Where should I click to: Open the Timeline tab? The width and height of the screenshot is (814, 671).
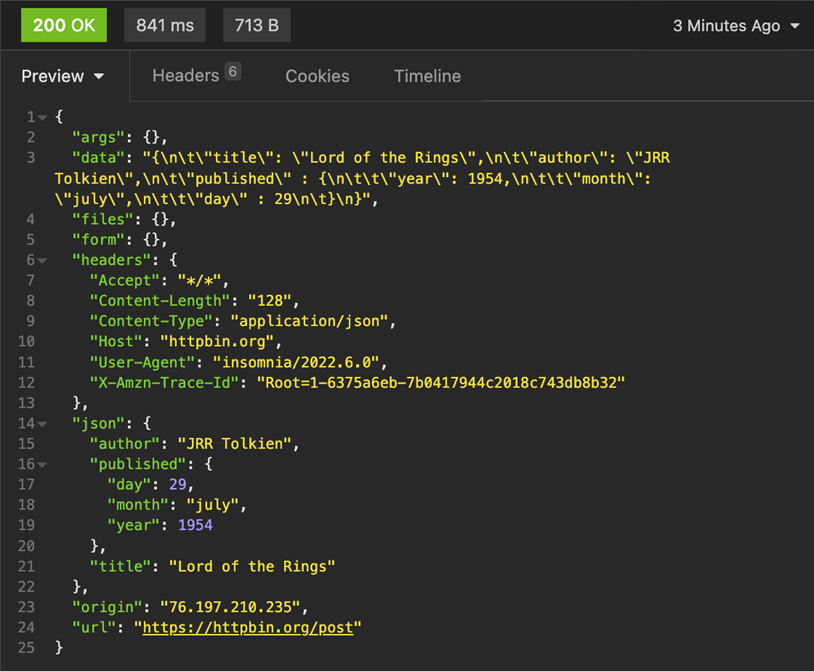click(427, 76)
